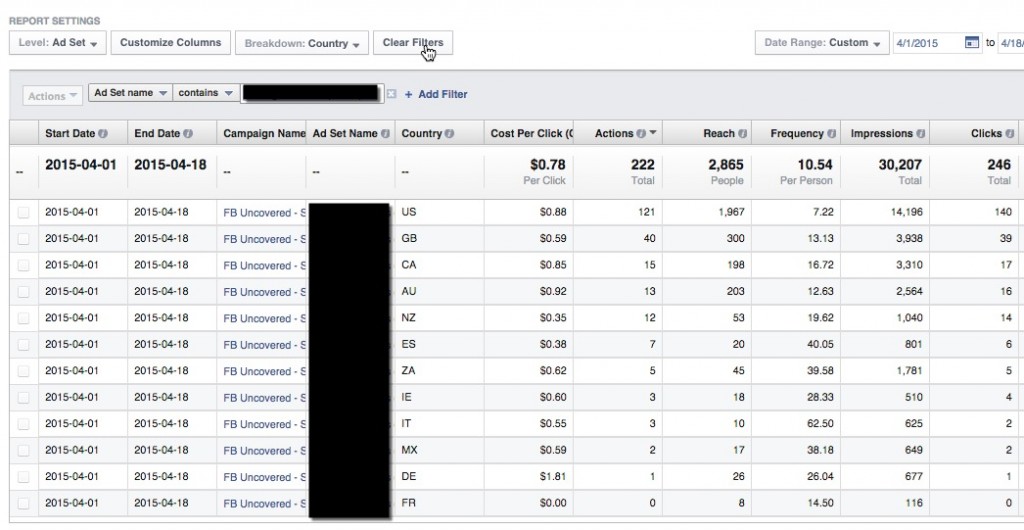The image size is (1024, 530).
Task: Open the Date Range: Custom dropdown
Action: point(822,42)
